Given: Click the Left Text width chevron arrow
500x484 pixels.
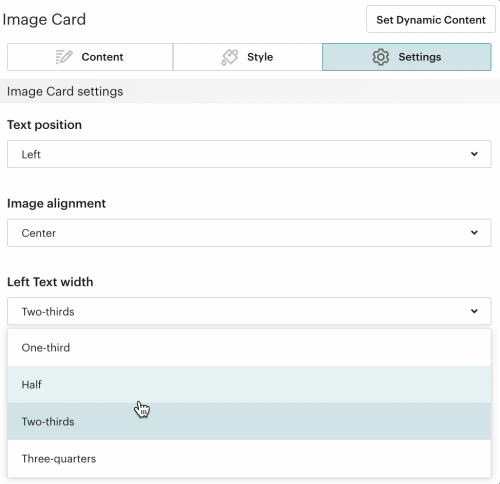Looking at the screenshot, I should click(x=474, y=311).
